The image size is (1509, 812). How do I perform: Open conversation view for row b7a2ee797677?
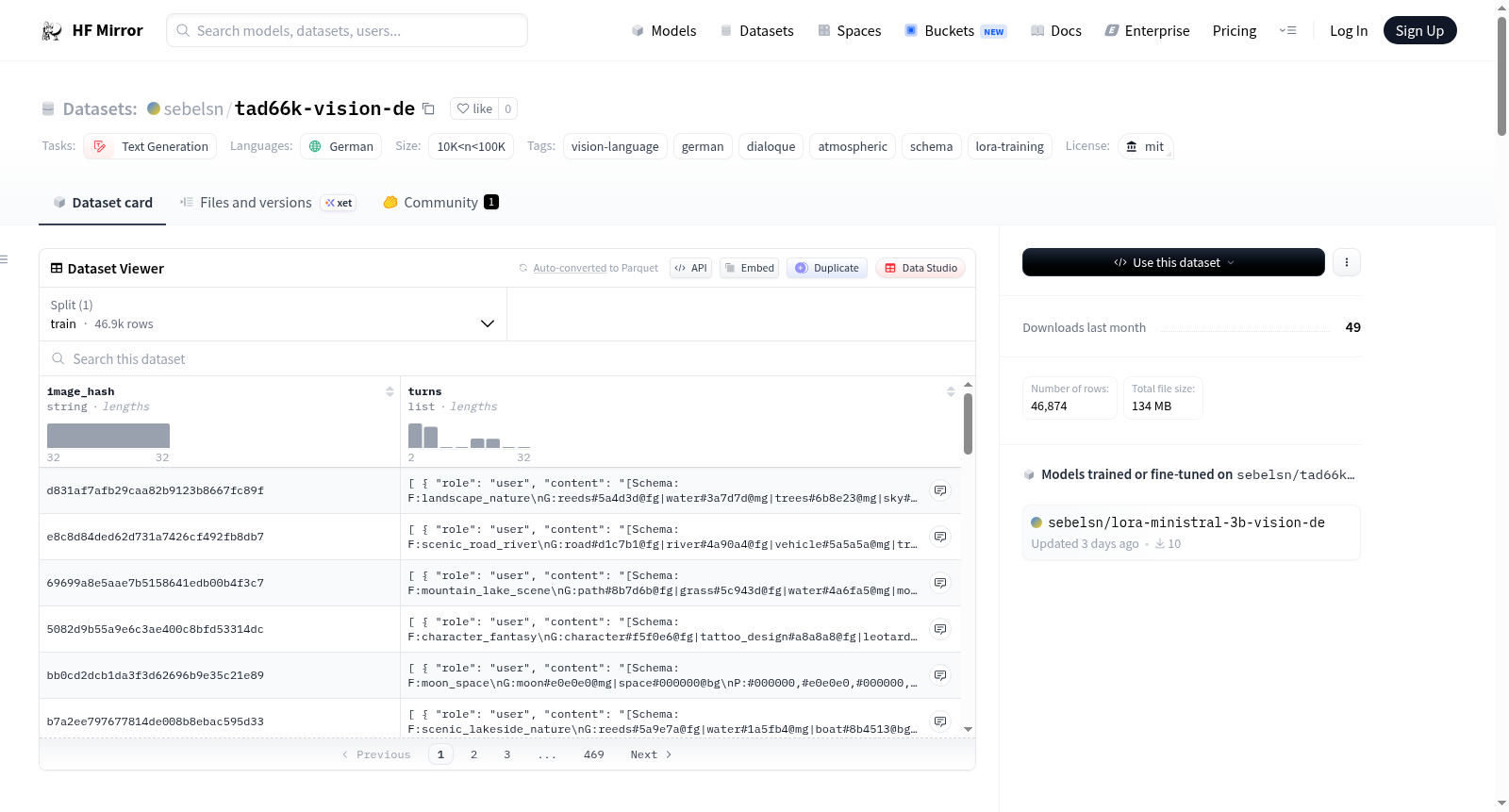(940, 721)
